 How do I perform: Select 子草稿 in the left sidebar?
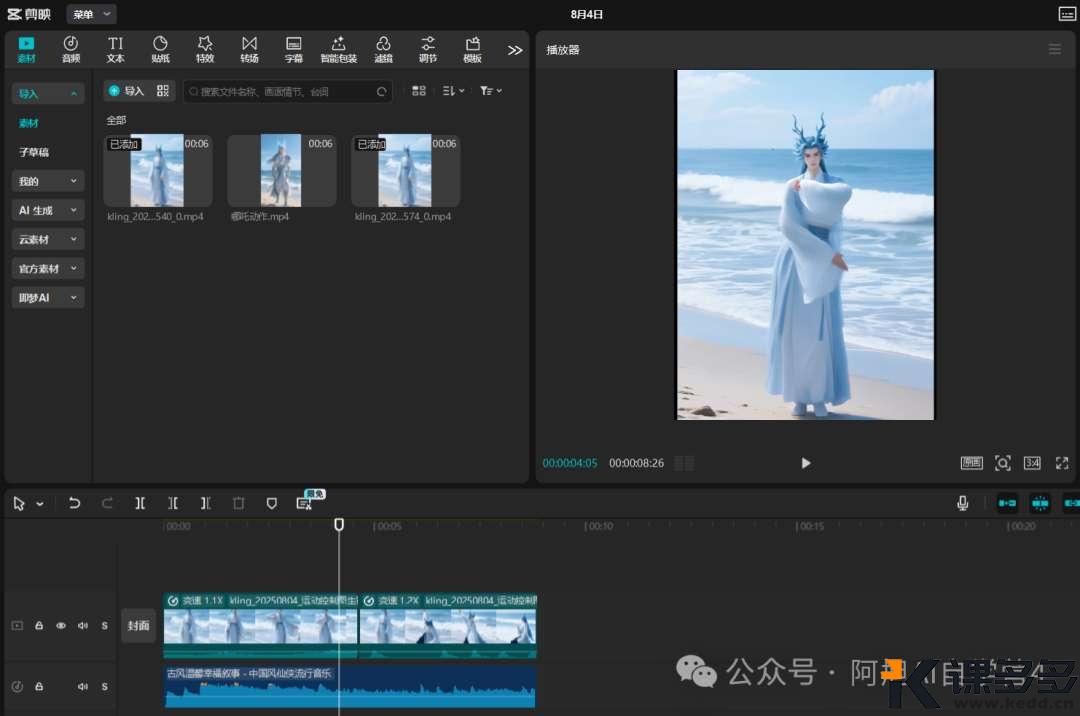tap(34, 152)
